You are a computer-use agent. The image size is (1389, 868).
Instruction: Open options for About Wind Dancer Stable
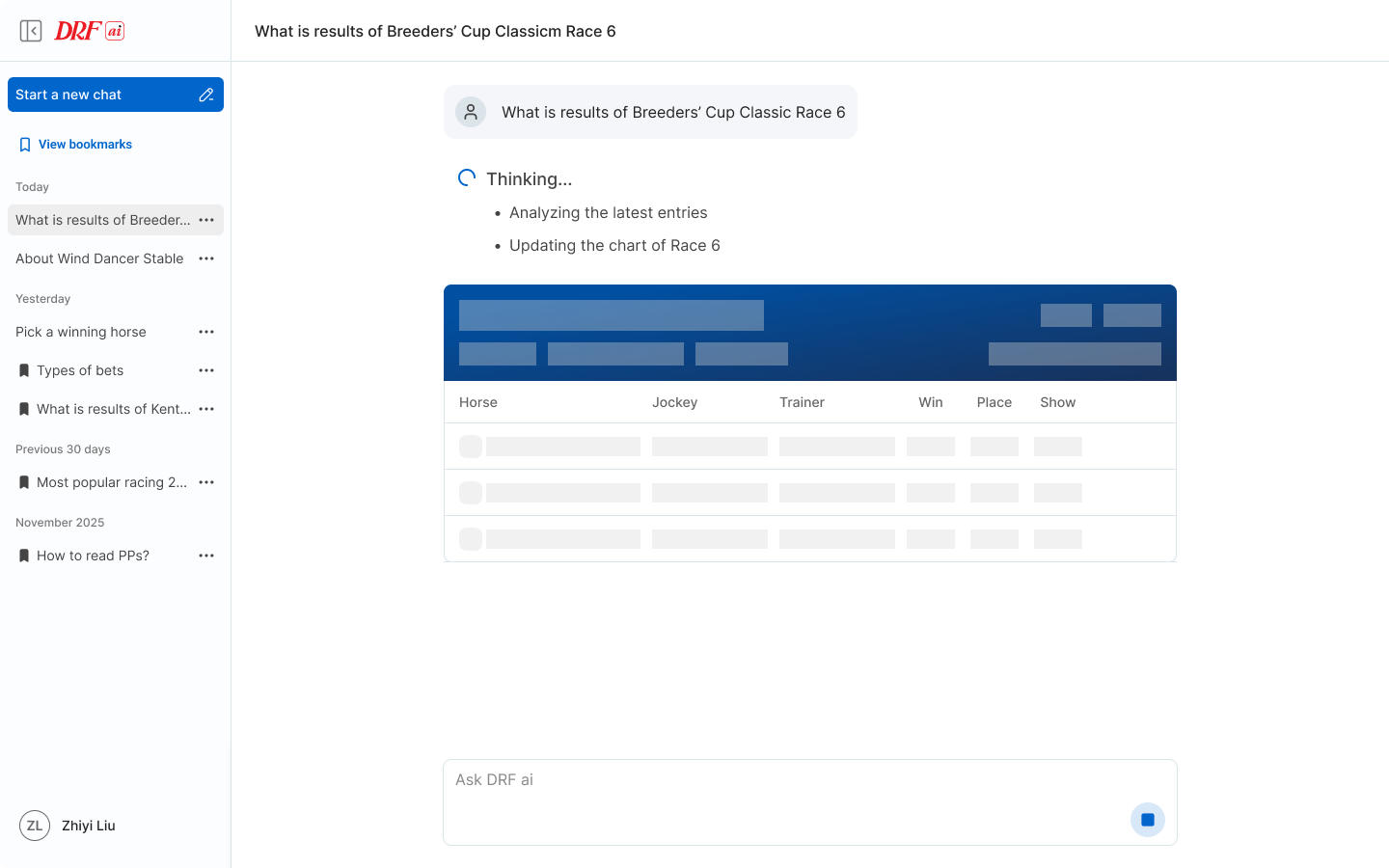tap(206, 258)
